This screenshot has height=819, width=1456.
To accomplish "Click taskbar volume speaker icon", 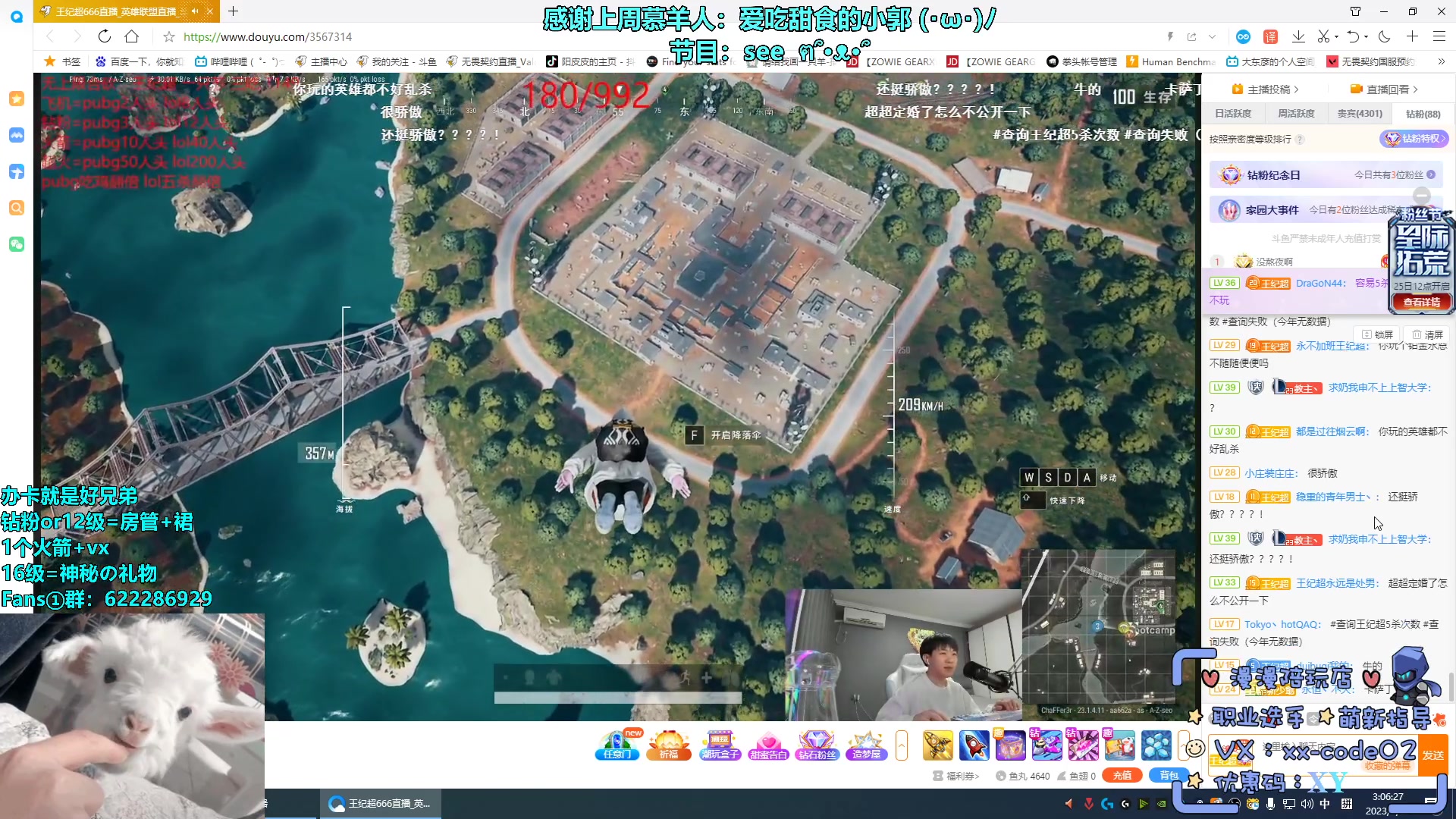I will click(x=1307, y=804).
